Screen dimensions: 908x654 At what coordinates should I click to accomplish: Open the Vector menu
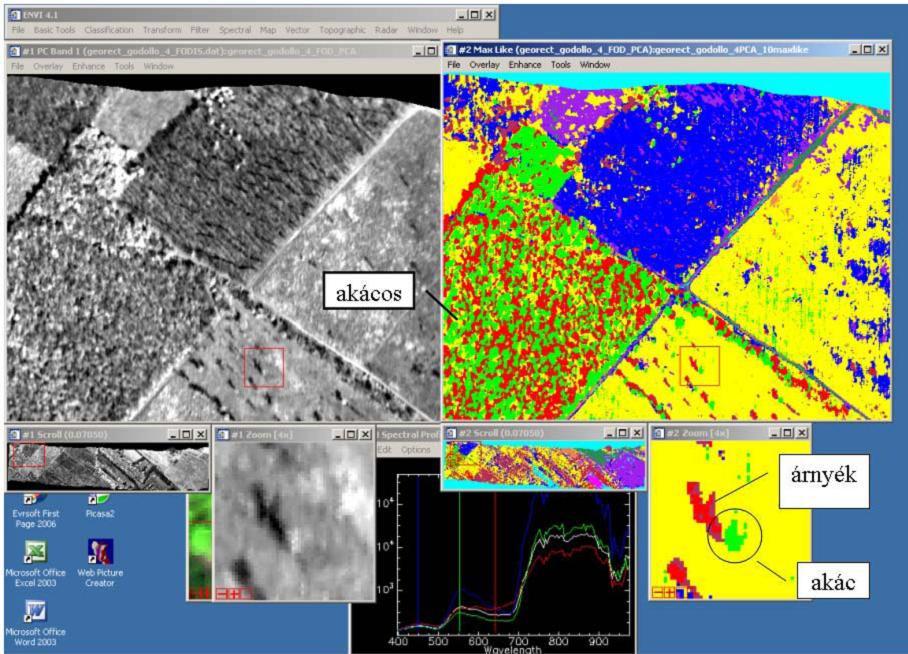(297, 30)
